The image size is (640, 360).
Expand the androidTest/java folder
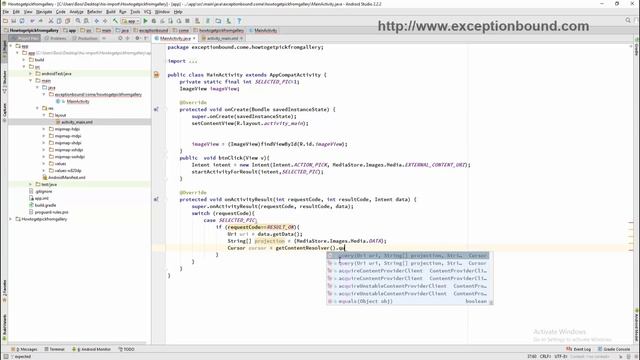tap(31, 73)
